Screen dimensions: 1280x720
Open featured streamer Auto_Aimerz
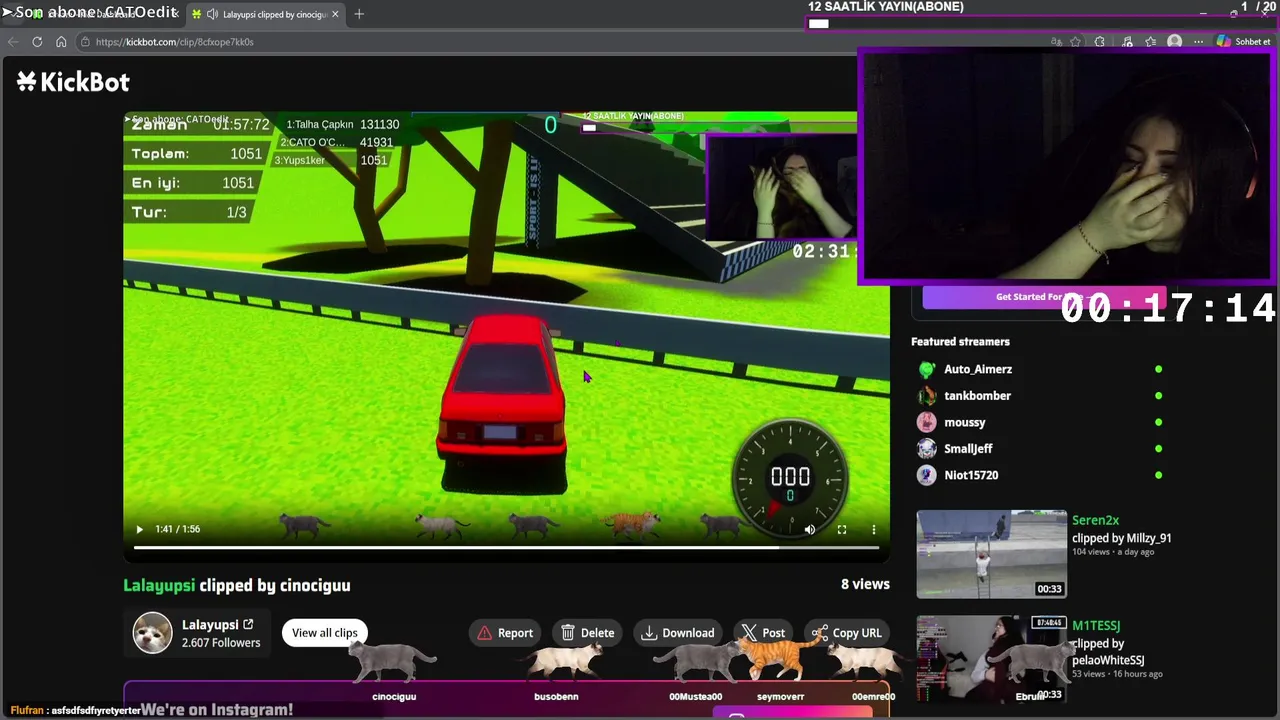click(x=978, y=369)
